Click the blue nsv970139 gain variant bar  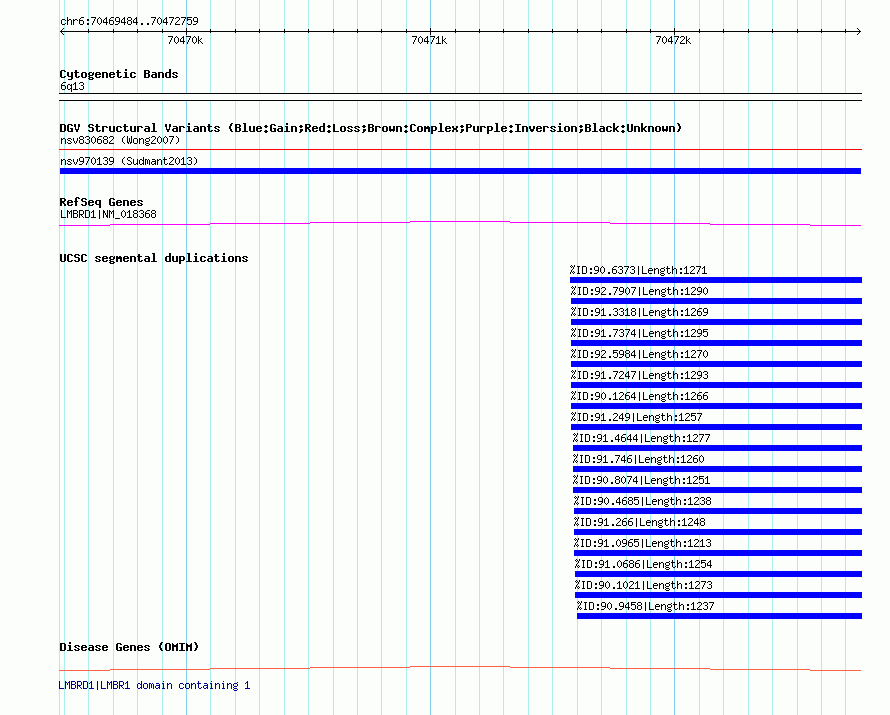coord(460,171)
